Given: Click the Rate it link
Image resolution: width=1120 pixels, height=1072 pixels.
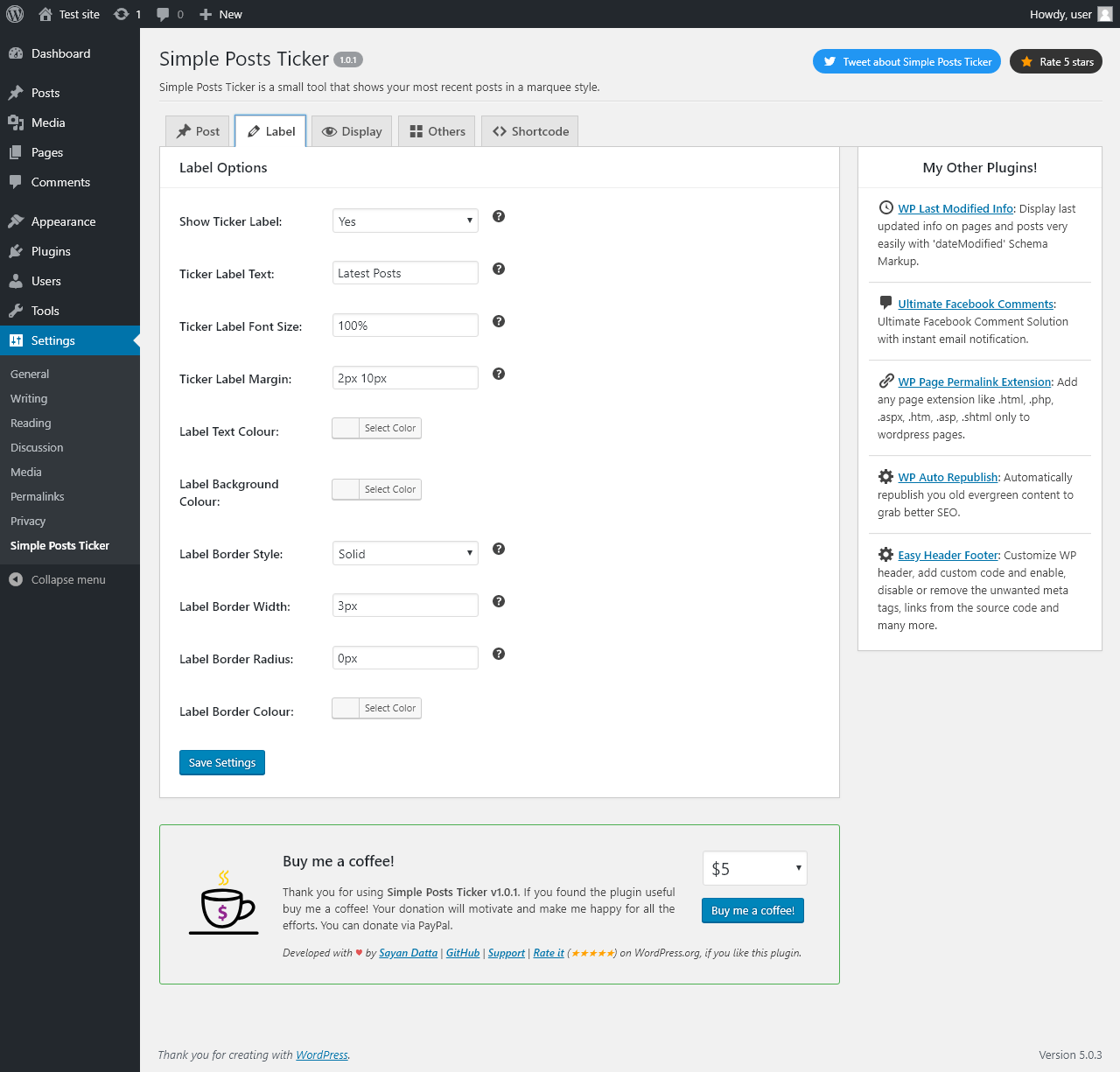Looking at the screenshot, I should click(x=549, y=953).
